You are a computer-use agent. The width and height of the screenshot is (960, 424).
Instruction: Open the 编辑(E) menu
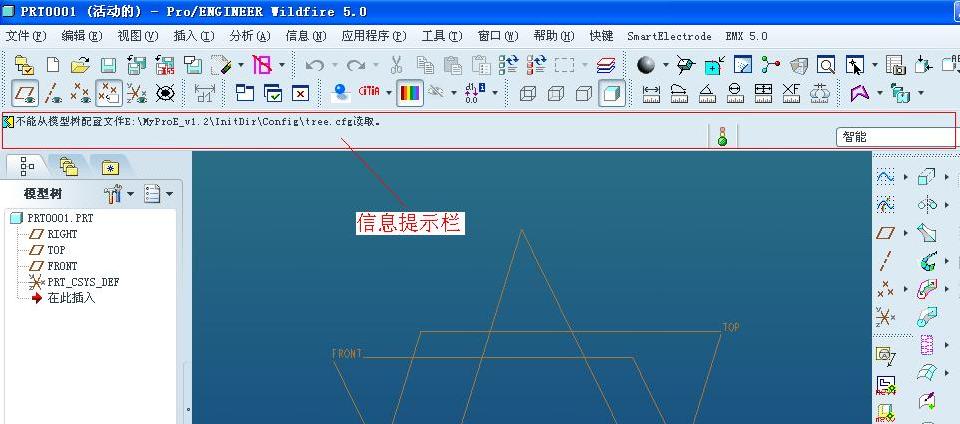[81, 36]
